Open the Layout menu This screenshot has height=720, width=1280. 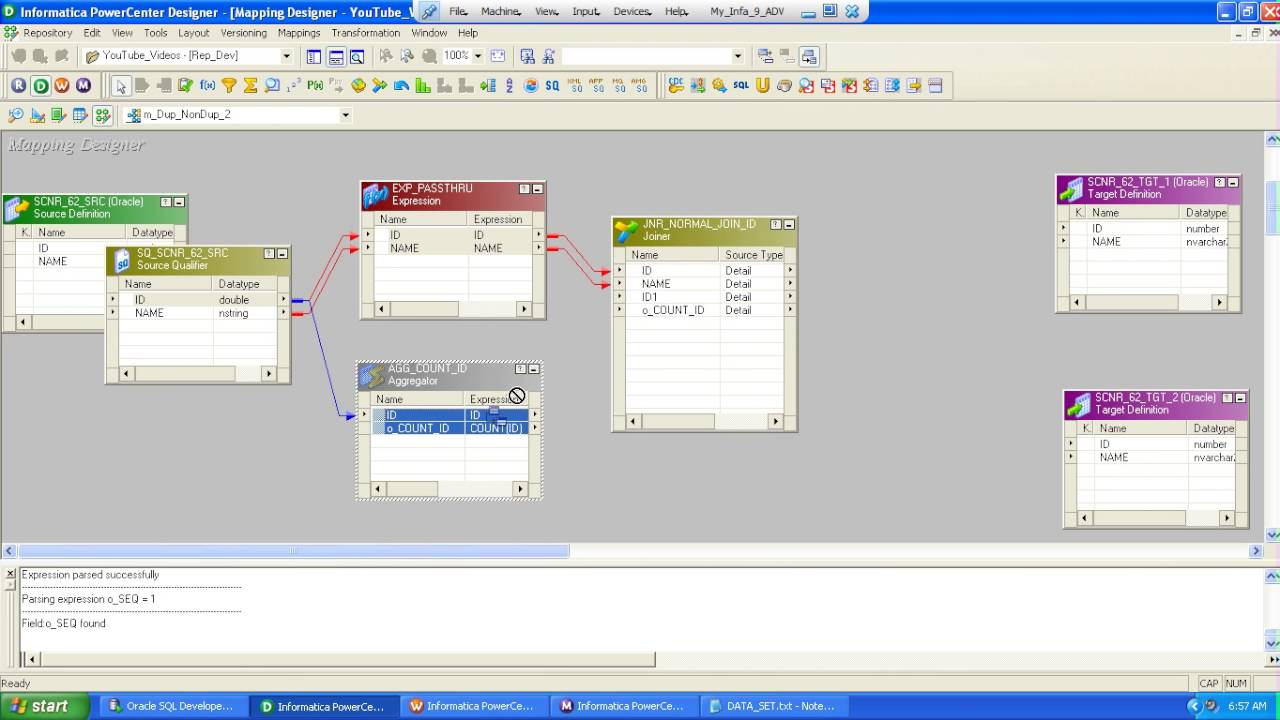[194, 33]
